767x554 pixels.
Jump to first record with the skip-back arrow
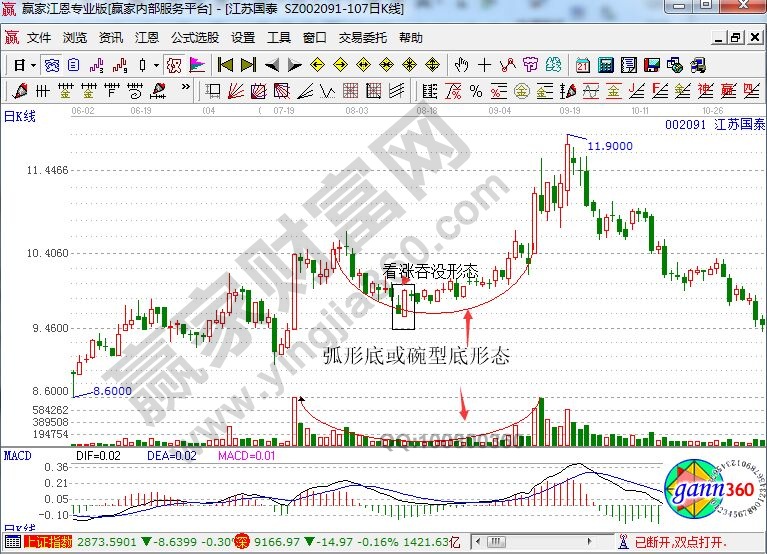(225, 65)
